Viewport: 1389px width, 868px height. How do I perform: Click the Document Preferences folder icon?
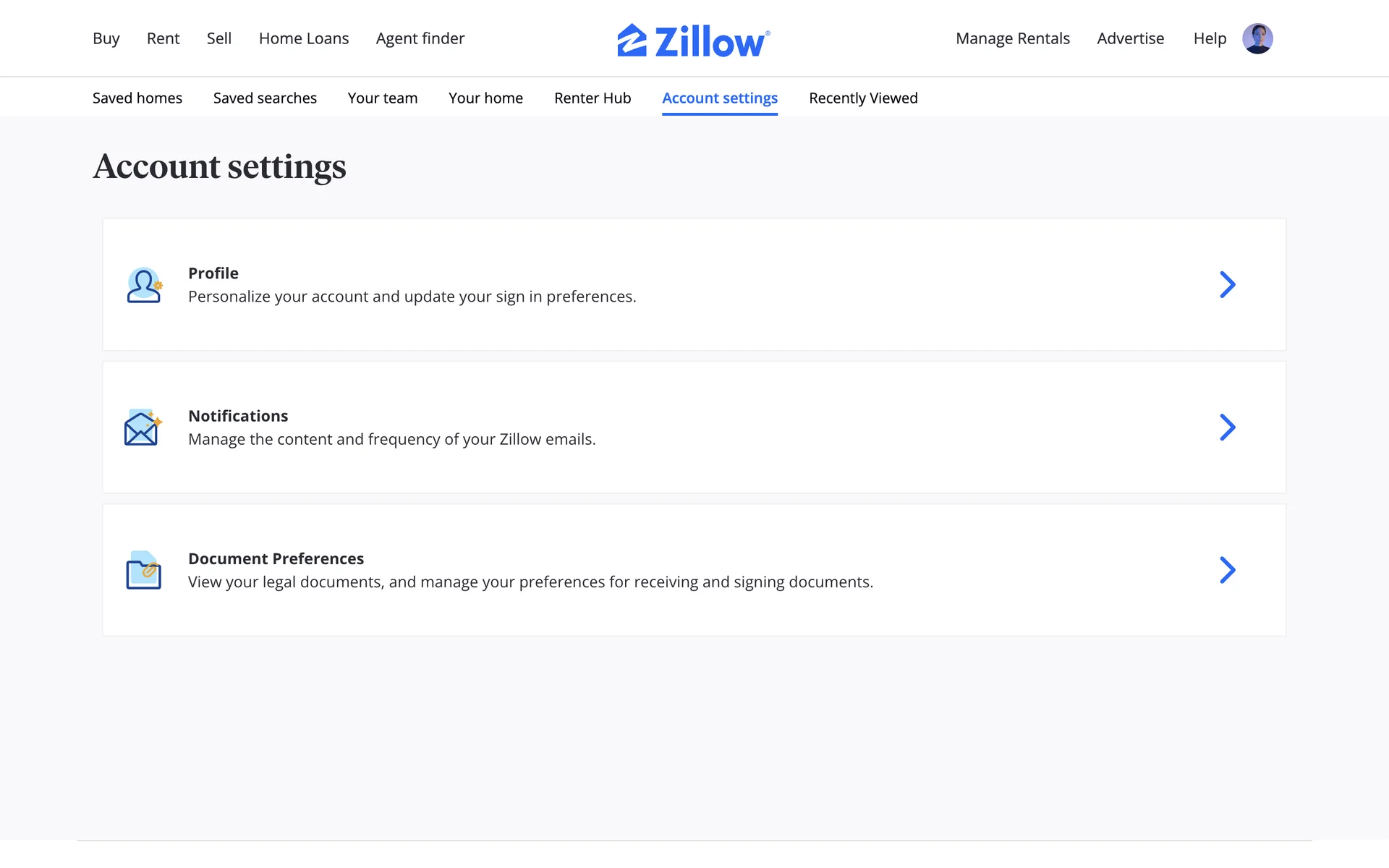(143, 570)
